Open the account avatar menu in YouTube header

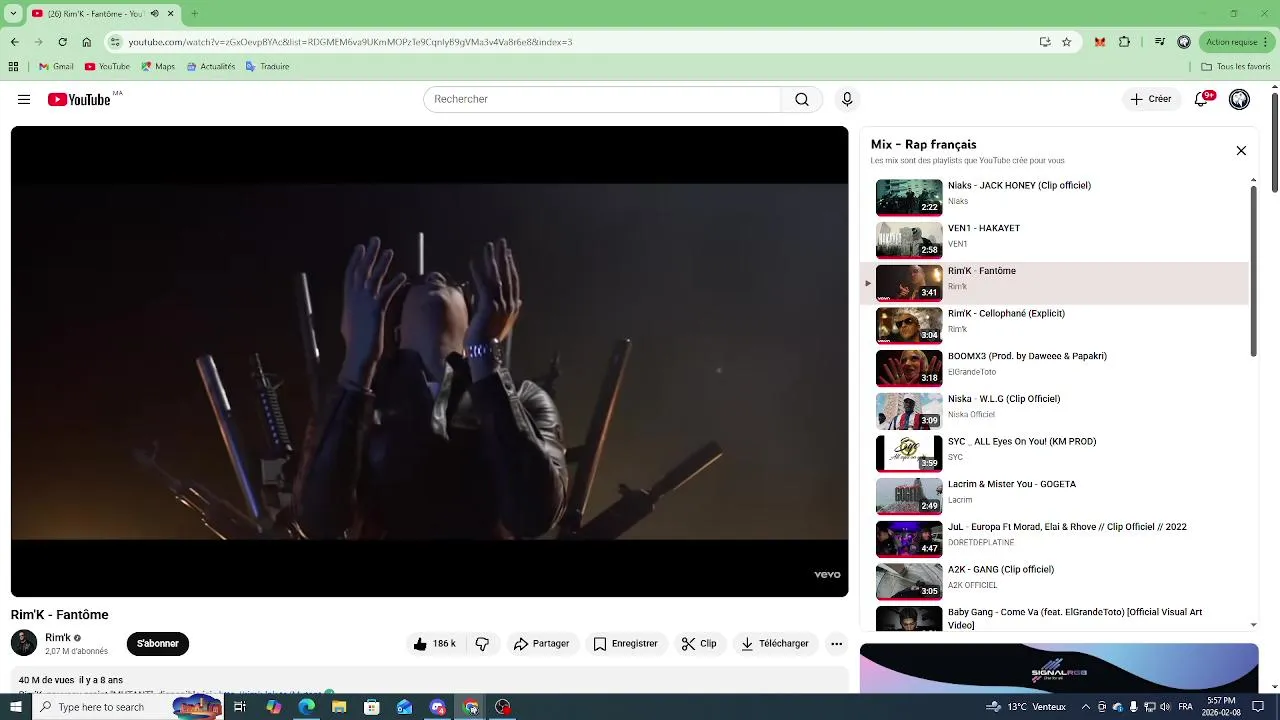coord(1239,99)
